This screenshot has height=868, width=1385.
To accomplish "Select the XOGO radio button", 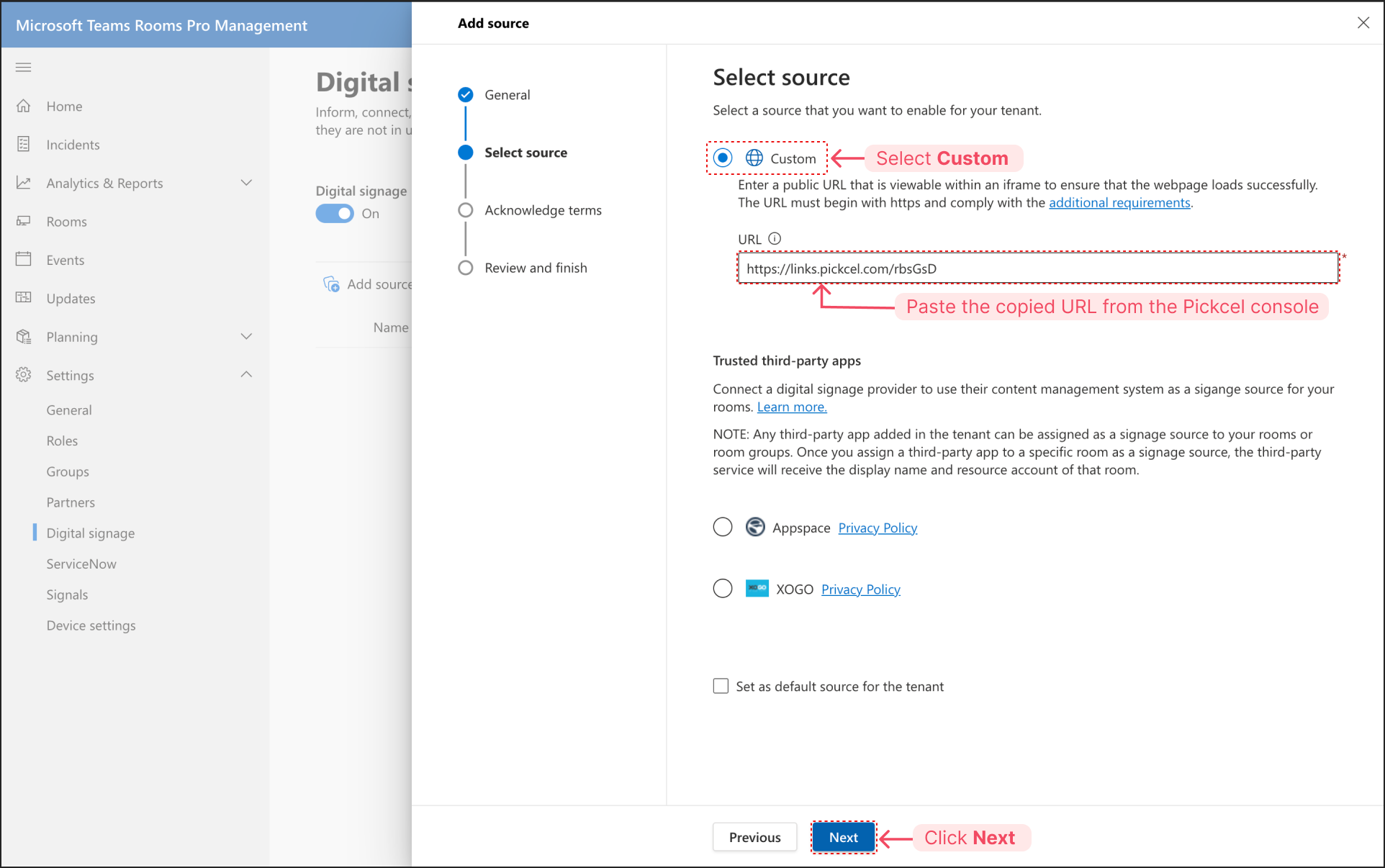I will pyautogui.click(x=723, y=589).
